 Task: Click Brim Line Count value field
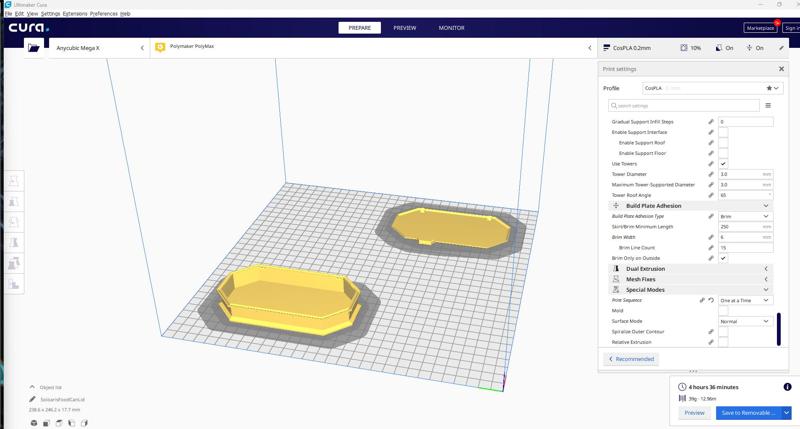745,248
